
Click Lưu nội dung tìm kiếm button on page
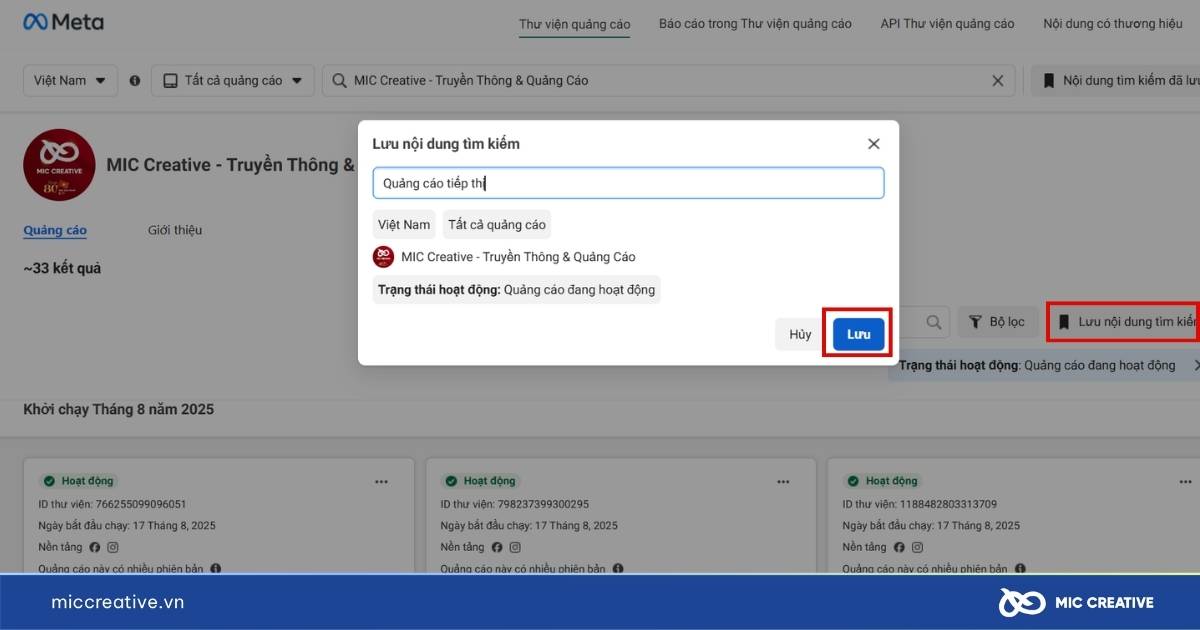tap(1124, 322)
